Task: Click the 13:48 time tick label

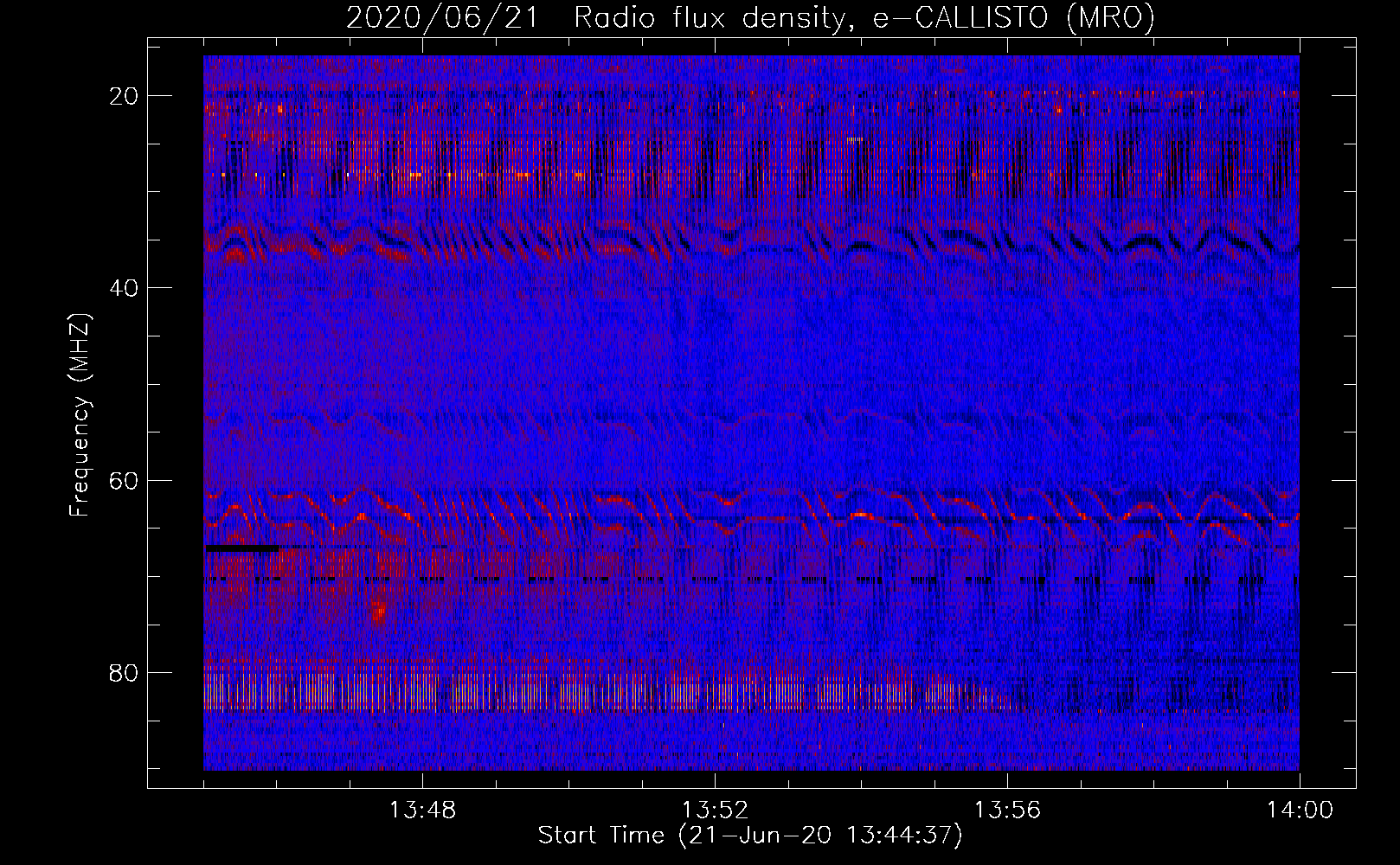Action: (x=422, y=811)
